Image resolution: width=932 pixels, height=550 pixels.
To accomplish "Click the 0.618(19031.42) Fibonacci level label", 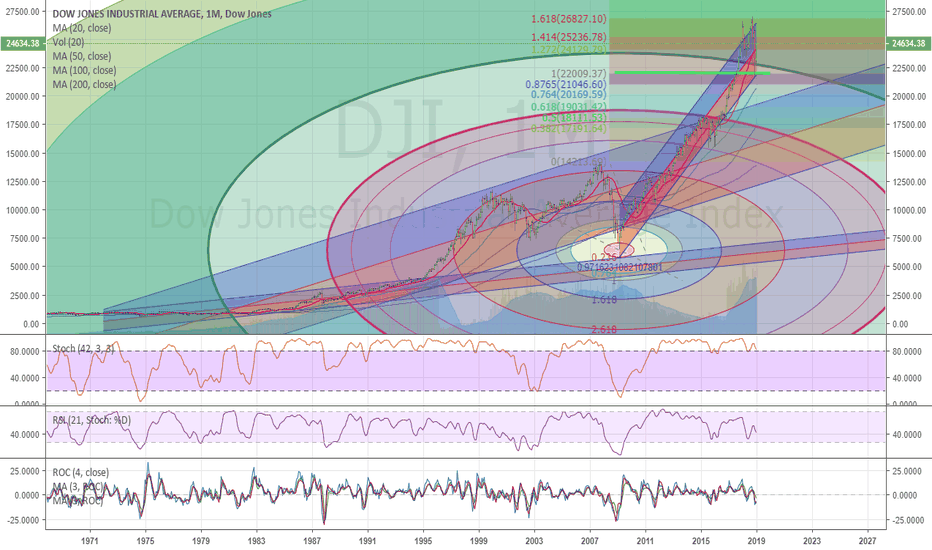I will point(569,107).
